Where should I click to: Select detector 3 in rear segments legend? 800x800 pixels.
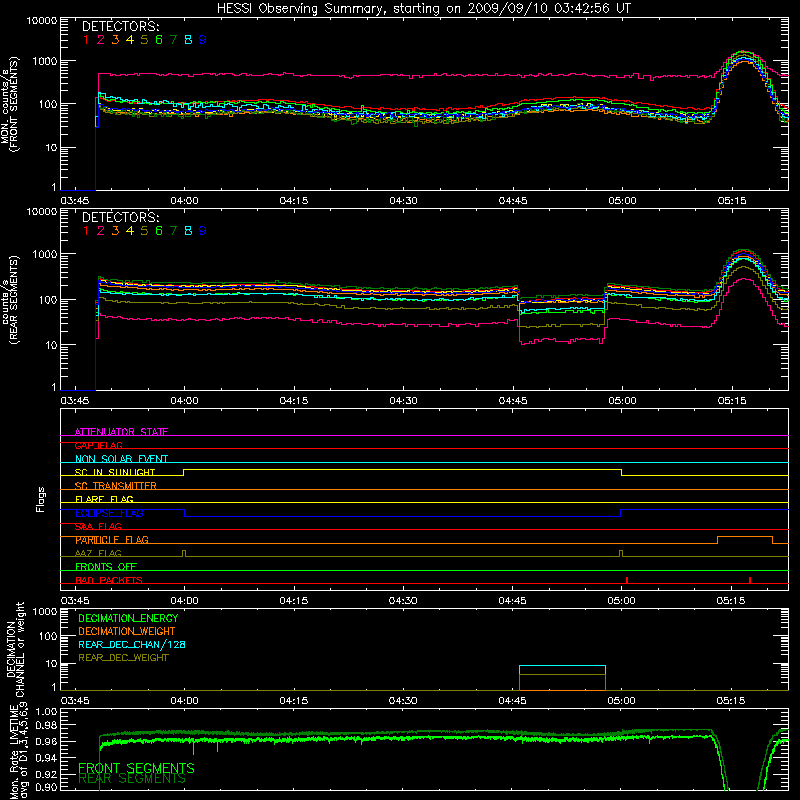click(x=115, y=231)
